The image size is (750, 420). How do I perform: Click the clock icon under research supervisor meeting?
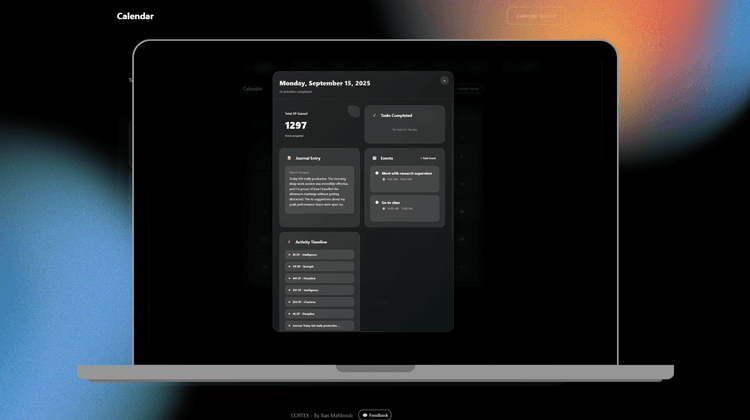384,179
